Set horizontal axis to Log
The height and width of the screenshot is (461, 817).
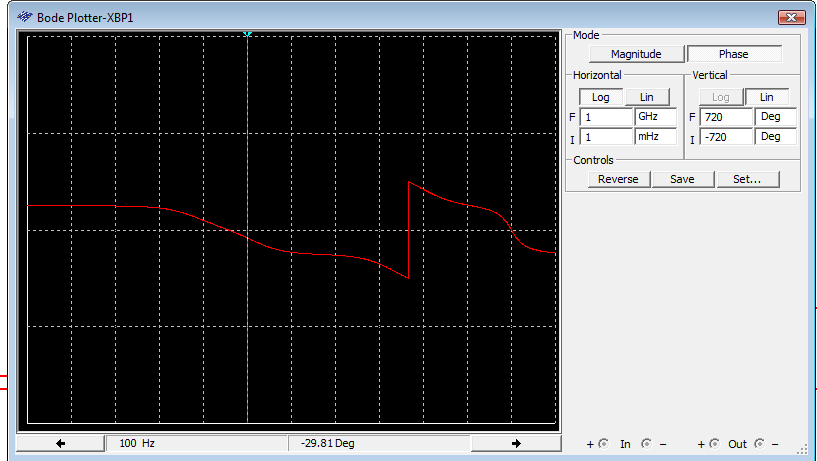pyautogui.click(x=600, y=97)
